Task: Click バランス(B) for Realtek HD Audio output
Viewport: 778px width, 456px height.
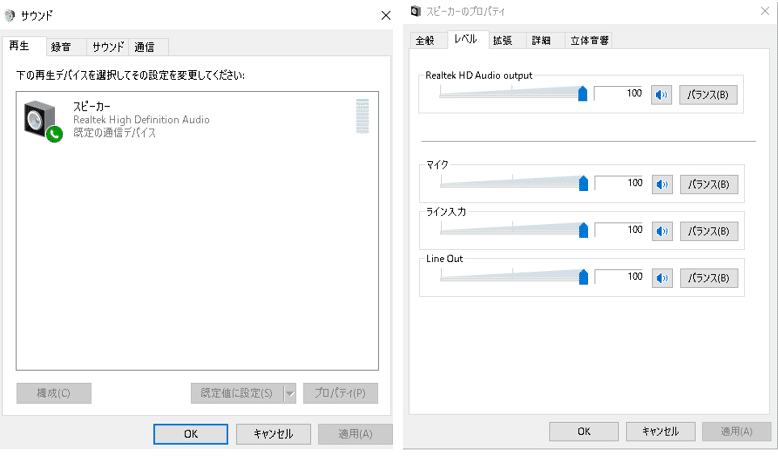Action: point(708,94)
